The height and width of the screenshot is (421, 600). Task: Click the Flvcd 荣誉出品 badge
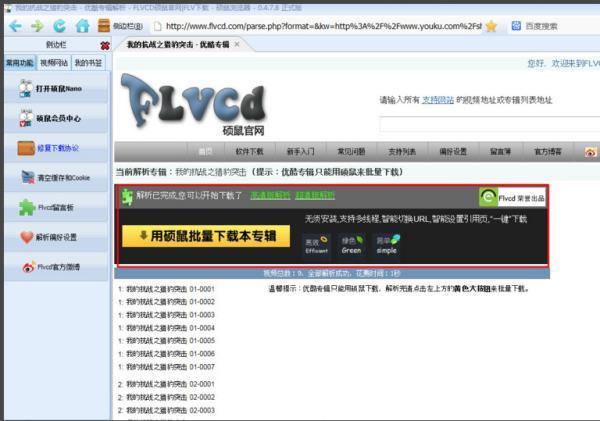click(512, 197)
